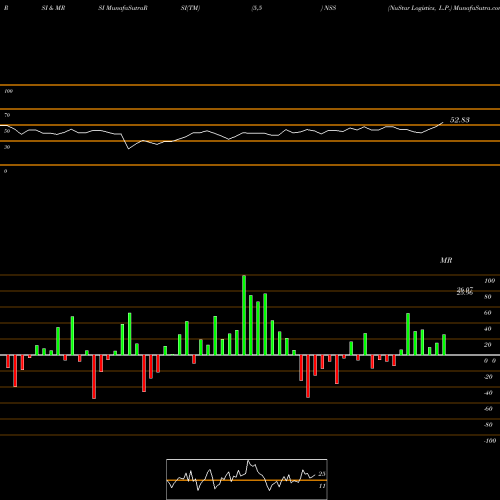Screen dimensions: 500x500
Task: Click the value 11 in the mini chart
Action: pos(322,486)
